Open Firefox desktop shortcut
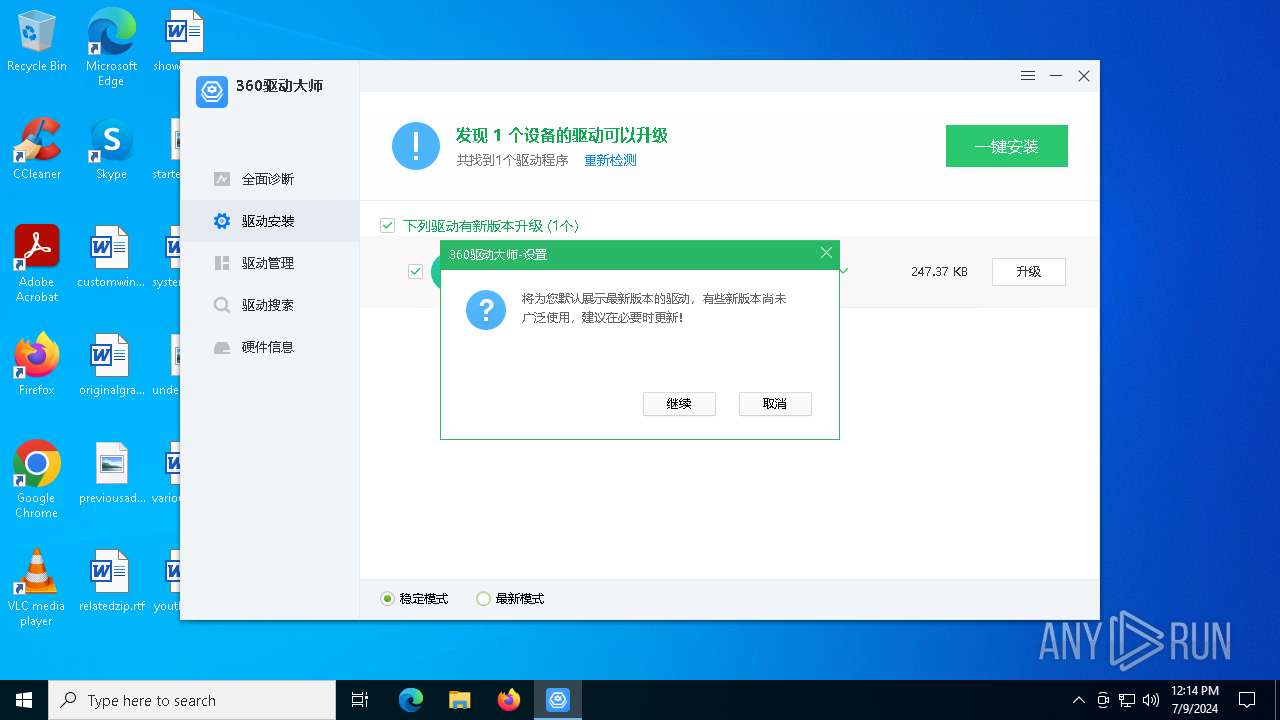The height and width of the screenshot is (720, 1280). 37,364
